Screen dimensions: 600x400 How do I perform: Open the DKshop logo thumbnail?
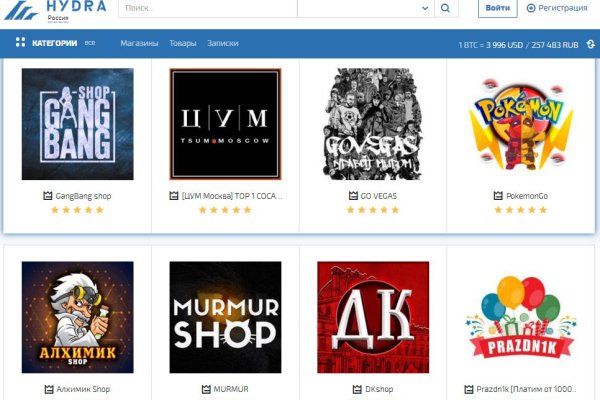tap(373, 317)
